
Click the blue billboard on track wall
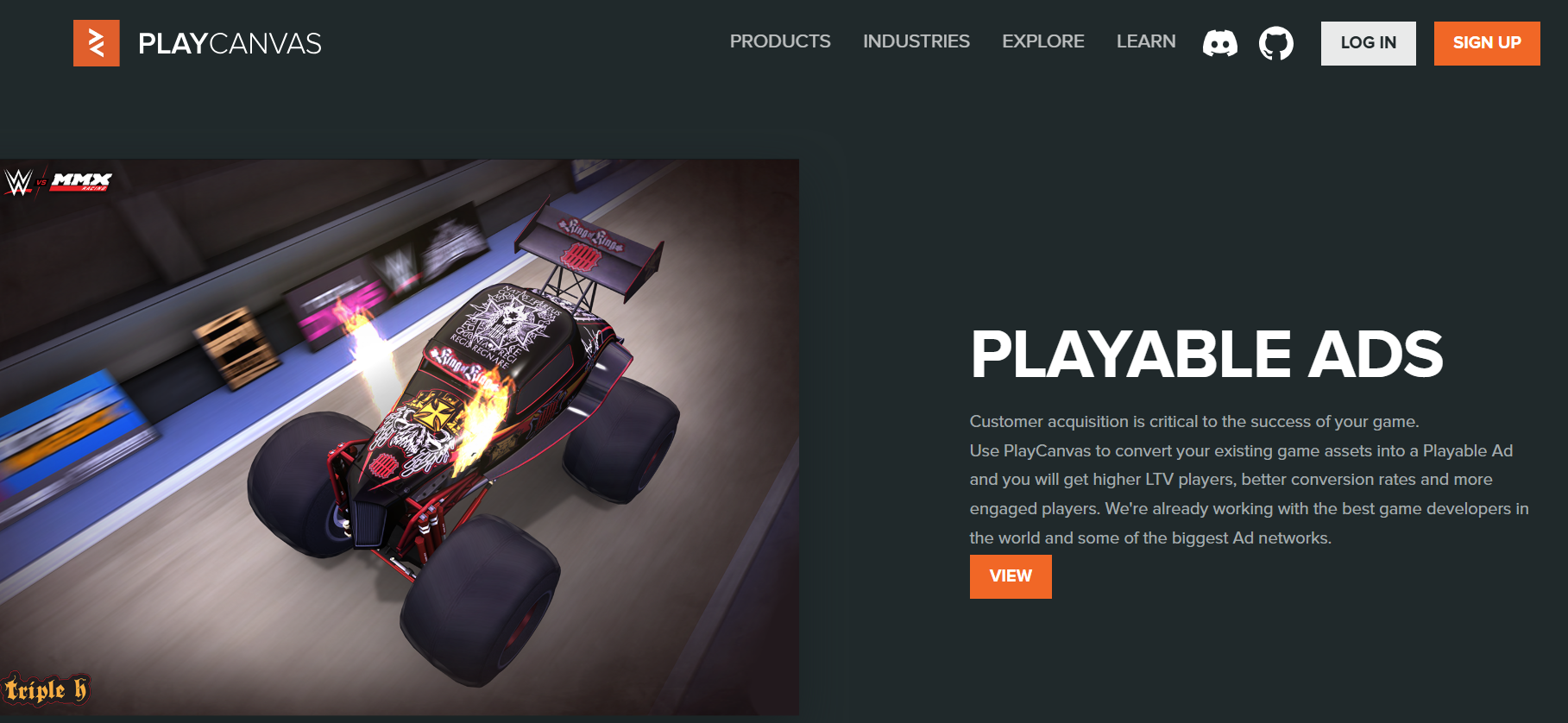pyautogui.click(x=73, y=431)
